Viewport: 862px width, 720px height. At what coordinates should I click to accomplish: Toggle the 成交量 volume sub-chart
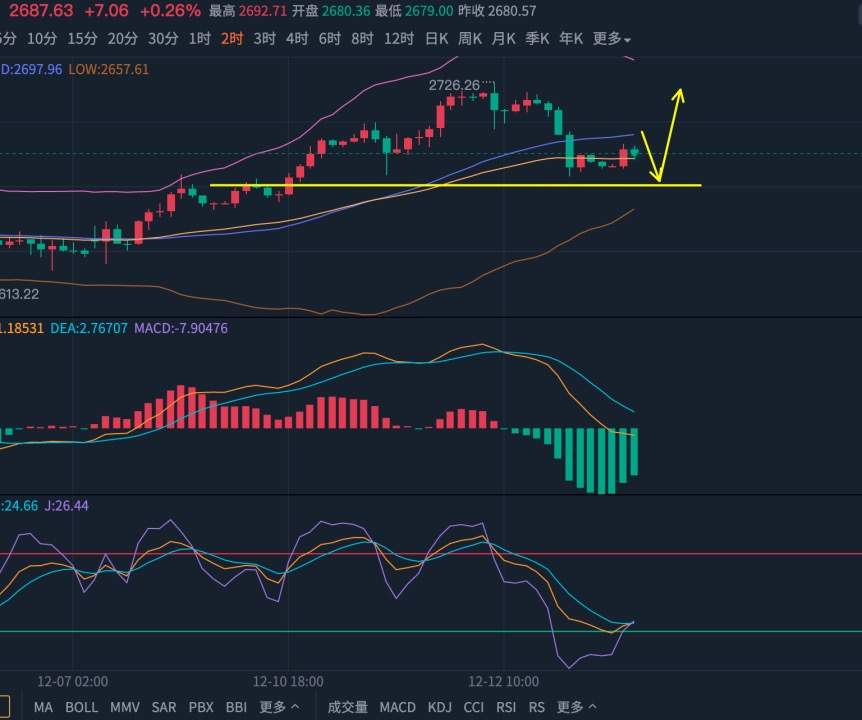click(x=347, y=707)
